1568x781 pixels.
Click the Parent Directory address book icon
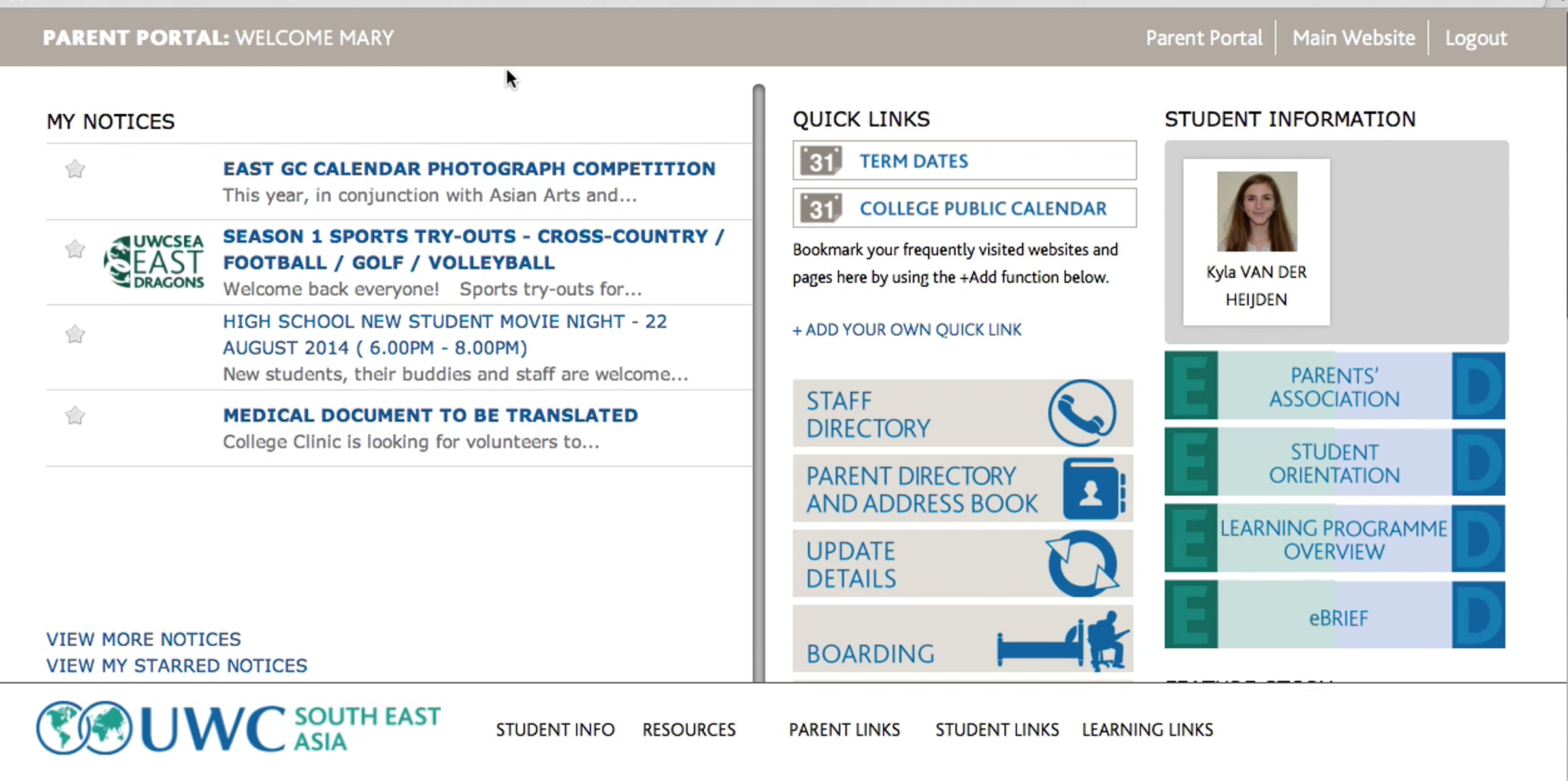pyautogui.click(x=1093, y=489)
